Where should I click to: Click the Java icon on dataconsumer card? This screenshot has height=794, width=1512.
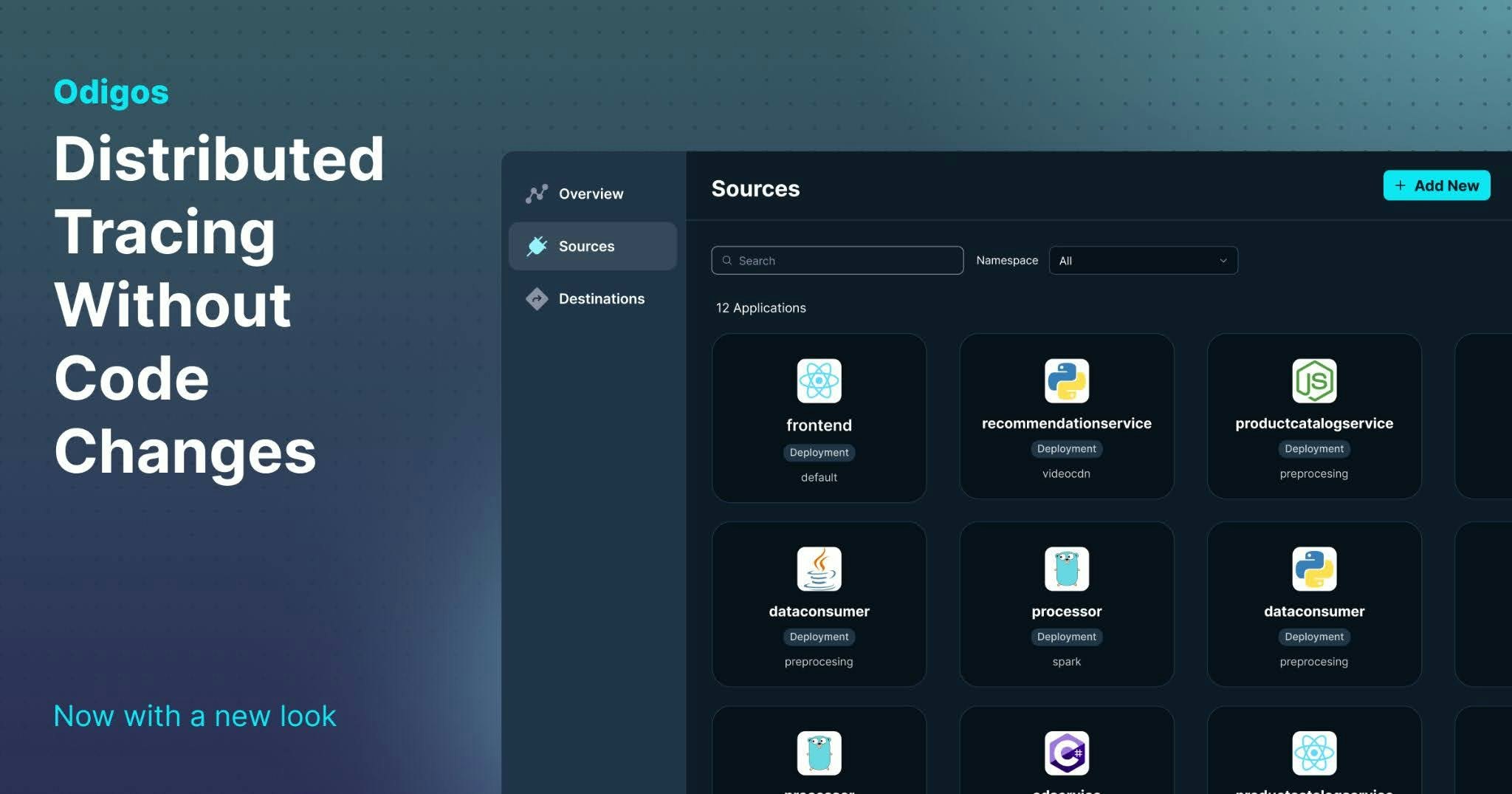click(819, 569)
